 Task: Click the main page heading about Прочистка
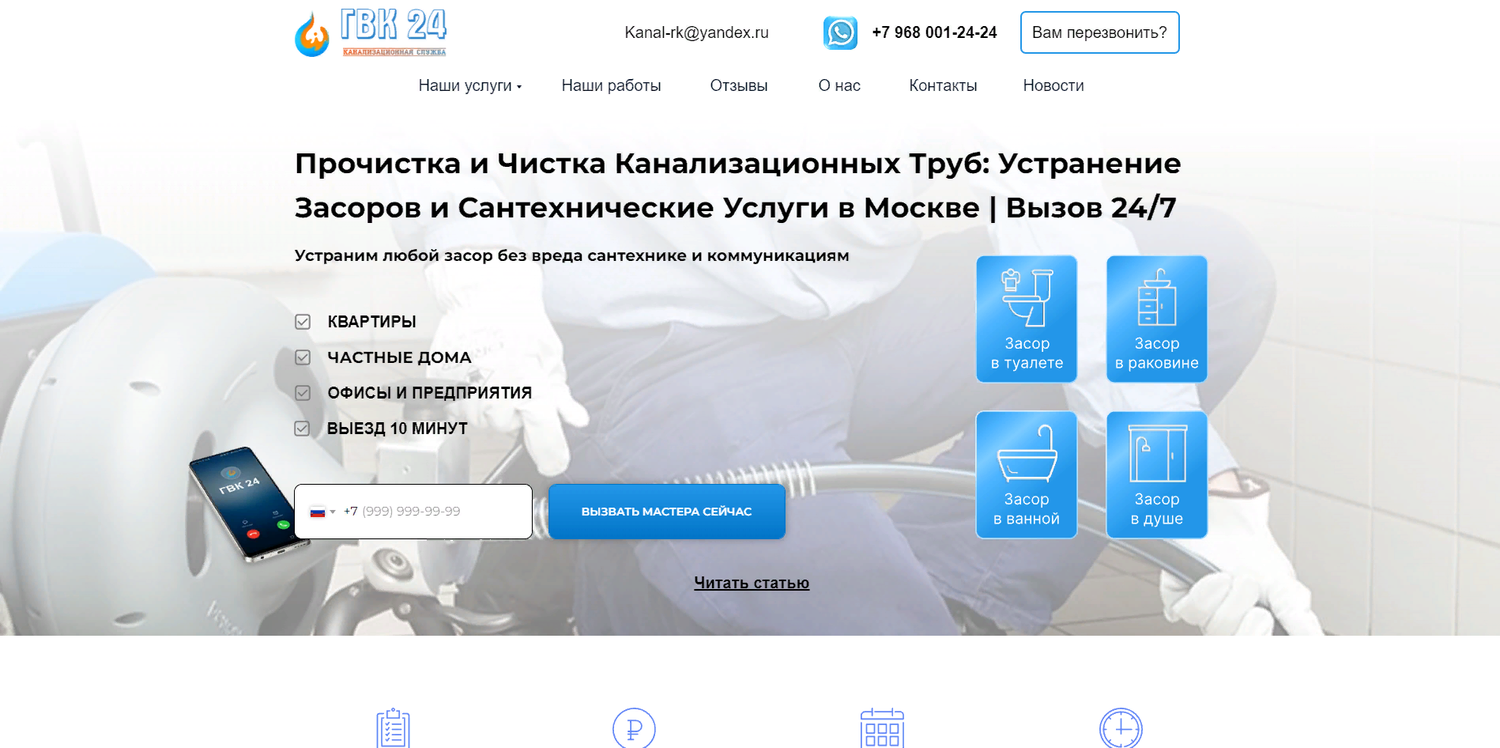click(738, 185)
